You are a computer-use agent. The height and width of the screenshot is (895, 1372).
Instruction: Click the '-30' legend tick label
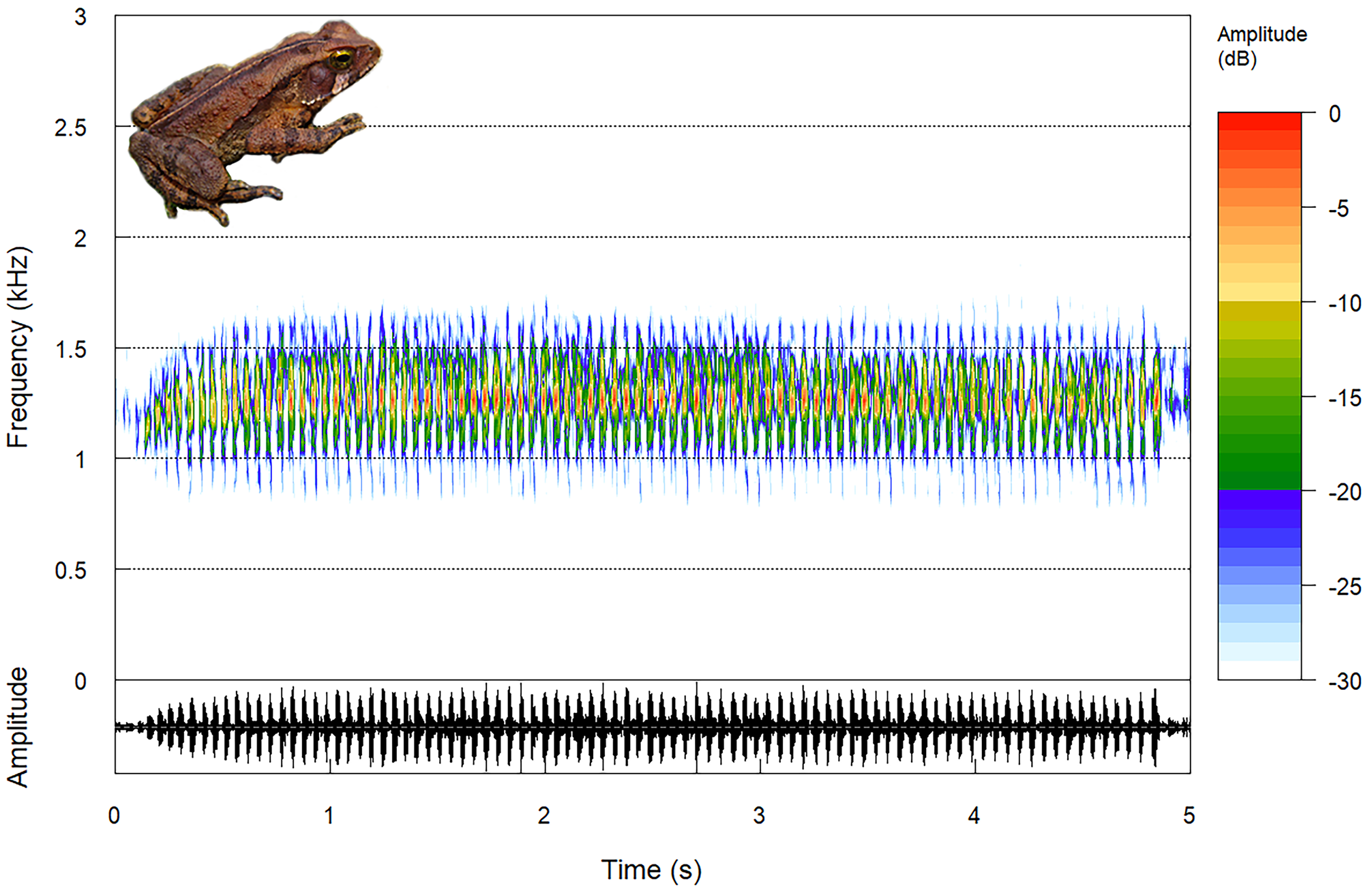pos(1344,682)
